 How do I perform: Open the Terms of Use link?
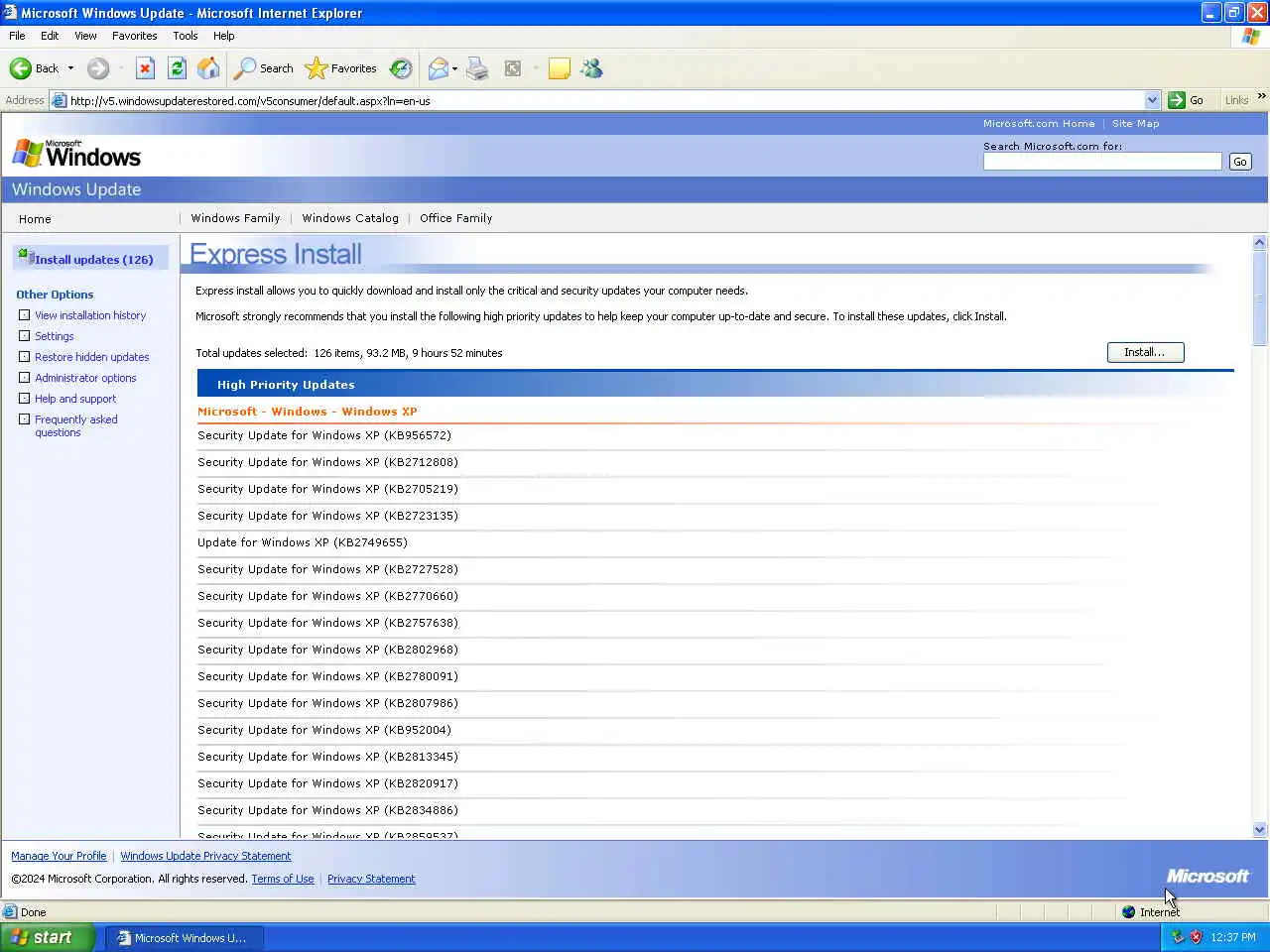283,879
